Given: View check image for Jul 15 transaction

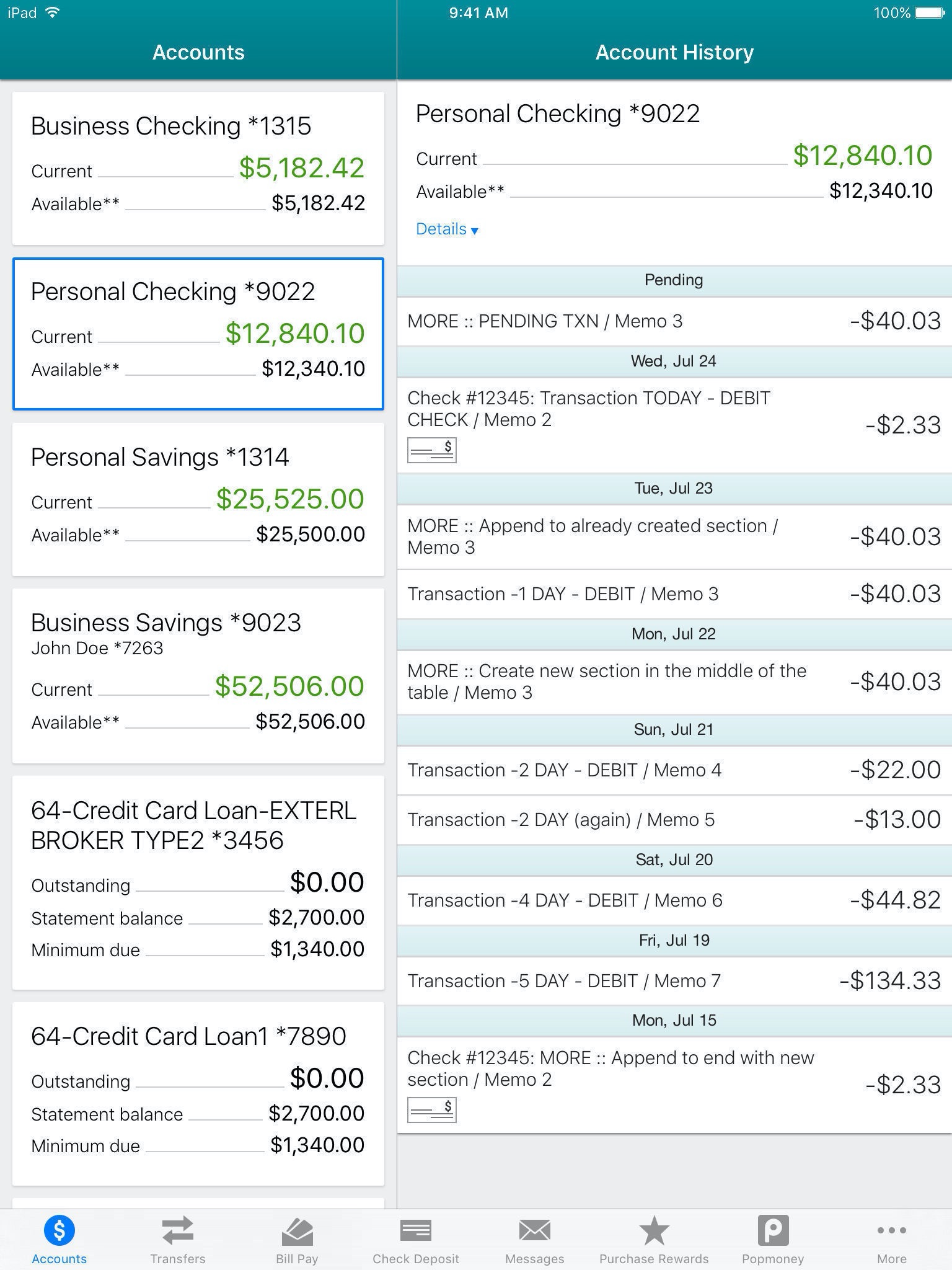Looking at the screenshot, I should click(431, 1110).
